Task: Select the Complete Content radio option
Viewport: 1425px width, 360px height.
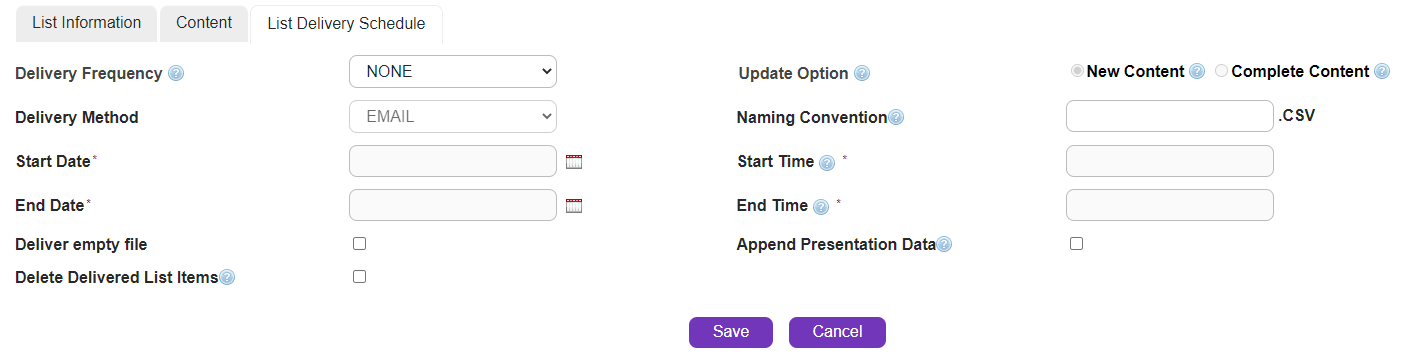Action: point(1222,71)
